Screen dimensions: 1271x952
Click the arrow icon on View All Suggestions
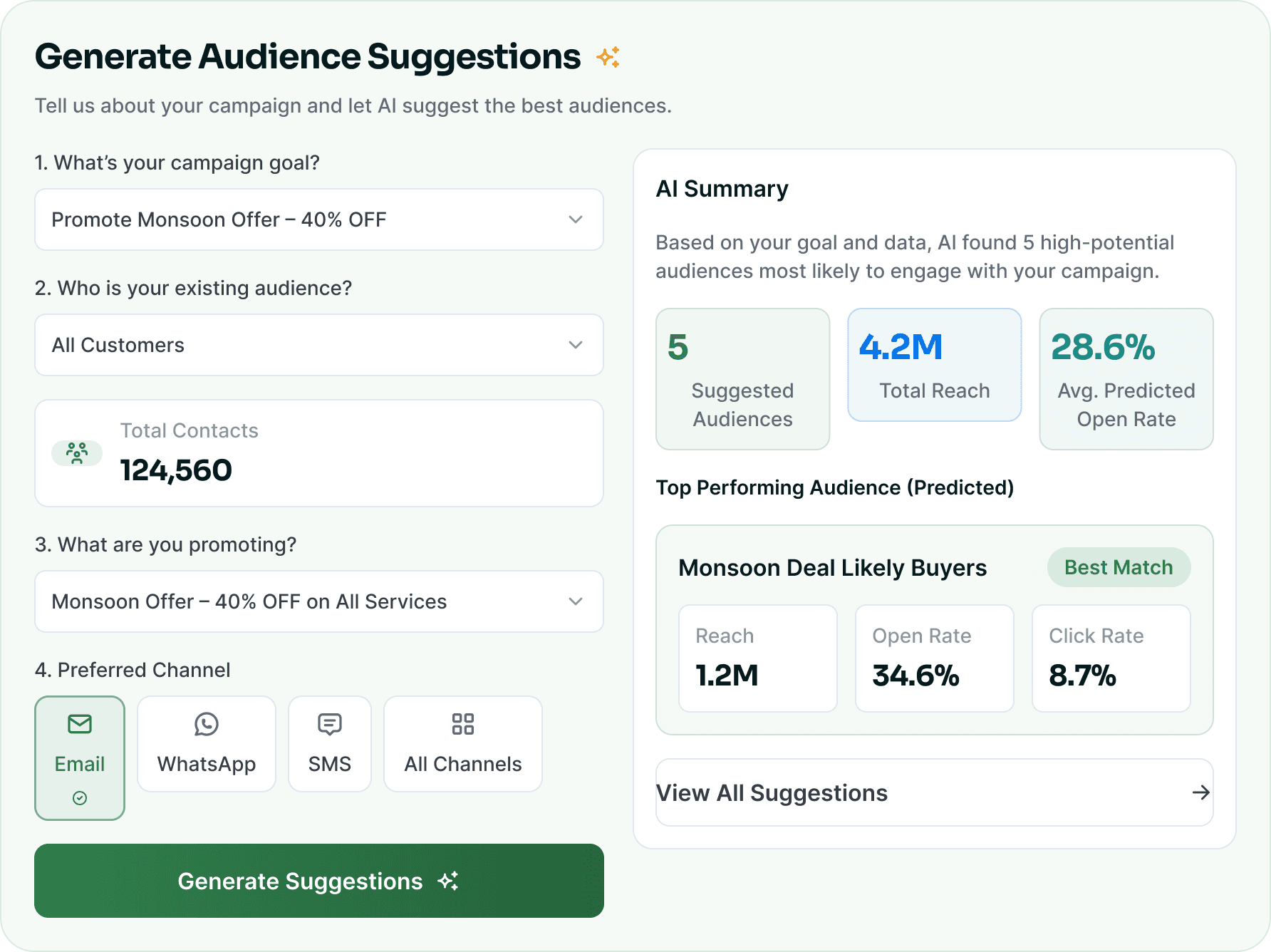point(1201,792)
